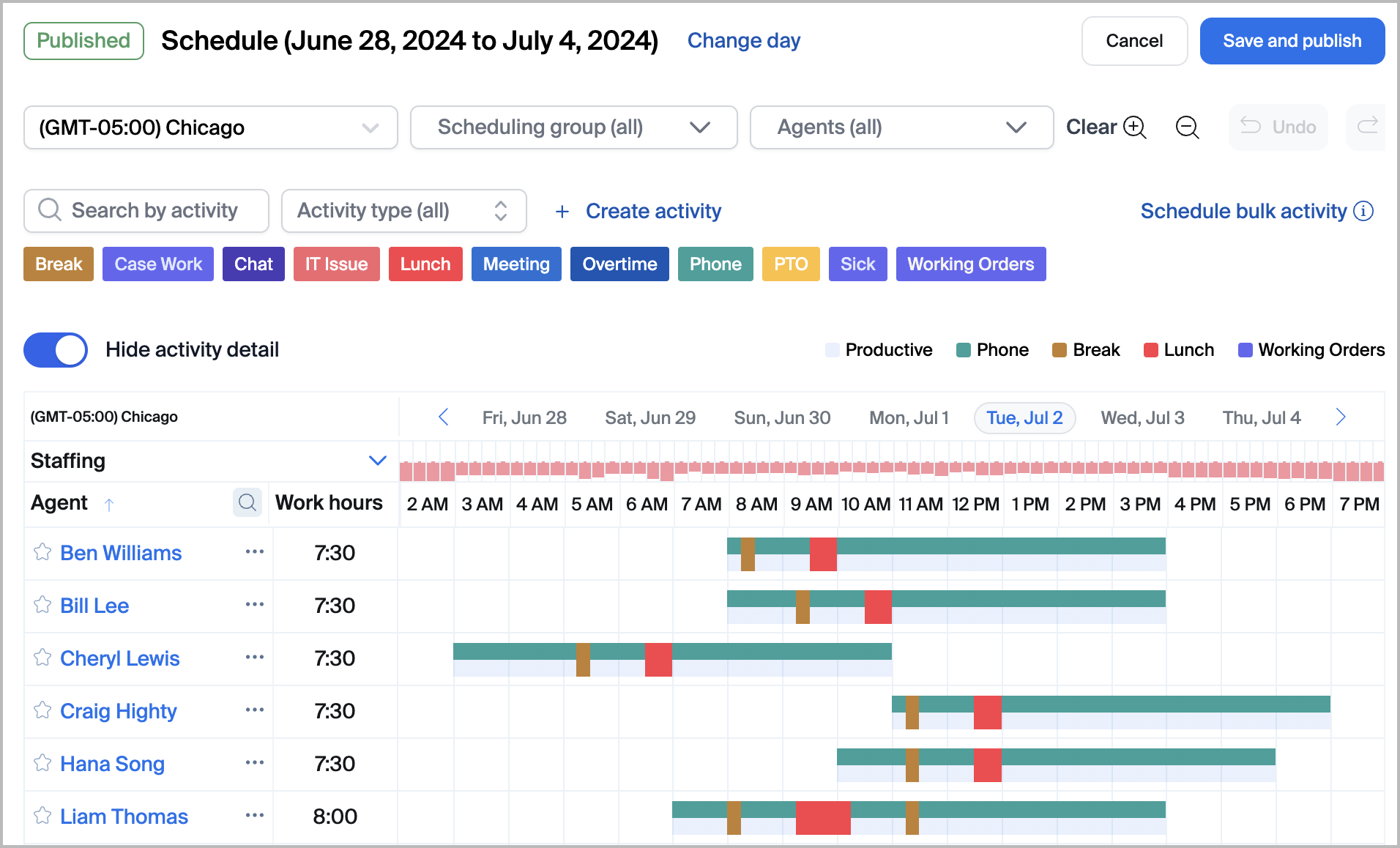Toggle the Hide activity detail switch
The image size is (1400, 848).
[56, 350]
